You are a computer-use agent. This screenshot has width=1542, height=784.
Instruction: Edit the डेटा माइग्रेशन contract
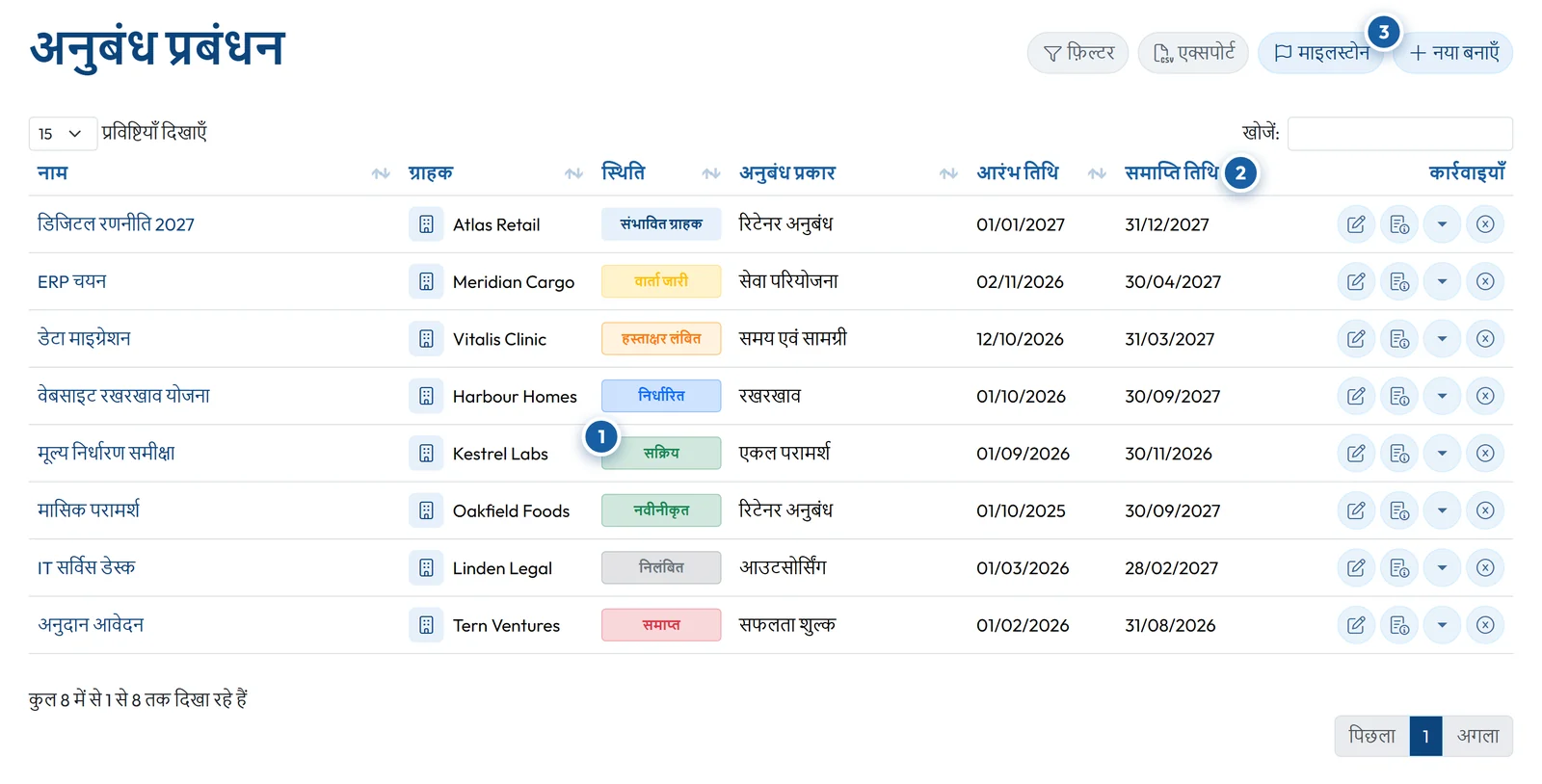(x=1356, y=339)
